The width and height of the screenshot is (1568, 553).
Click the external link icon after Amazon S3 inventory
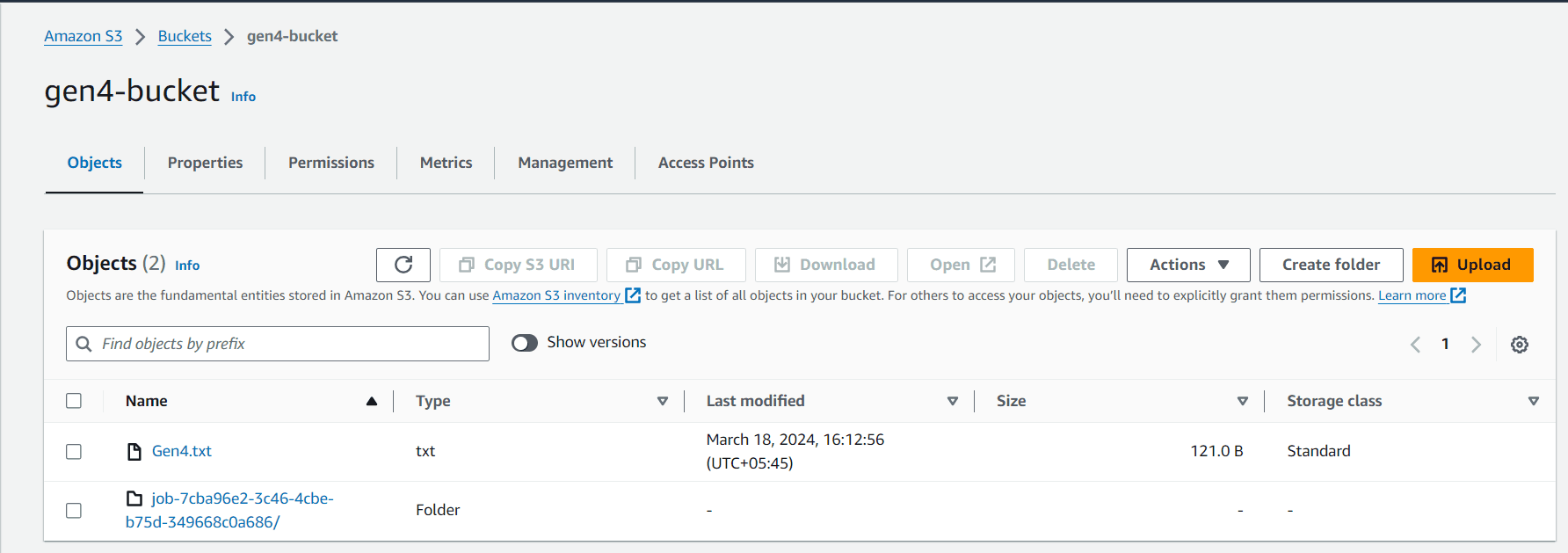[633, 295]
